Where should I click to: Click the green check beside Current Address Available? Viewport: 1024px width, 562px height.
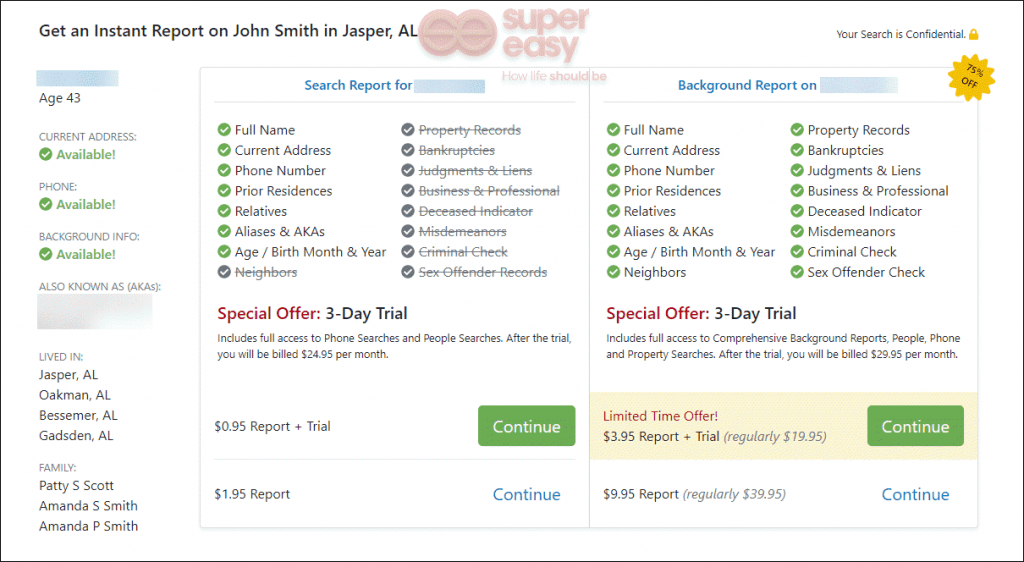click(45, 155)
